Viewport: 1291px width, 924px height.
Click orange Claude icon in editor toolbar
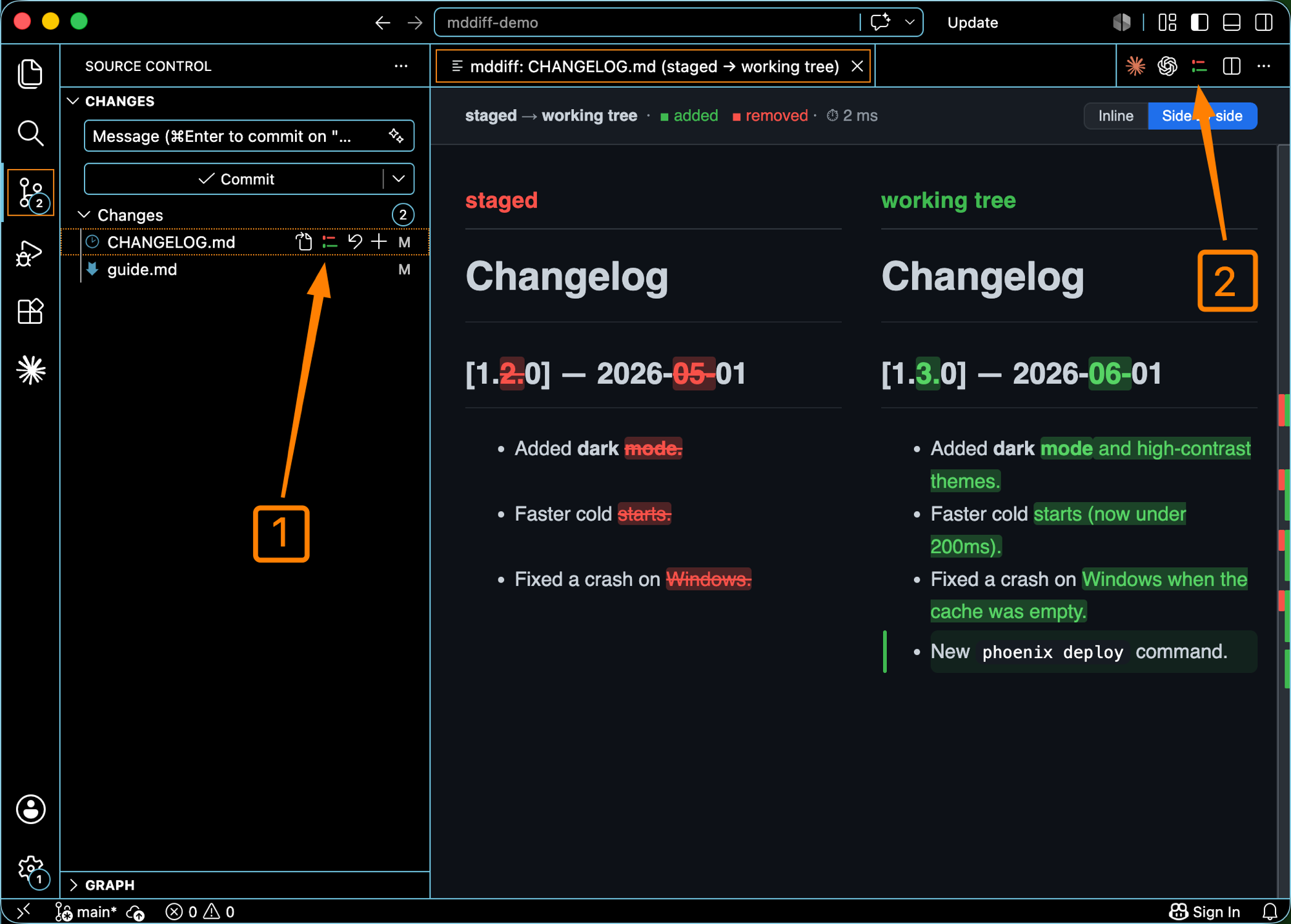point(1135,66)
